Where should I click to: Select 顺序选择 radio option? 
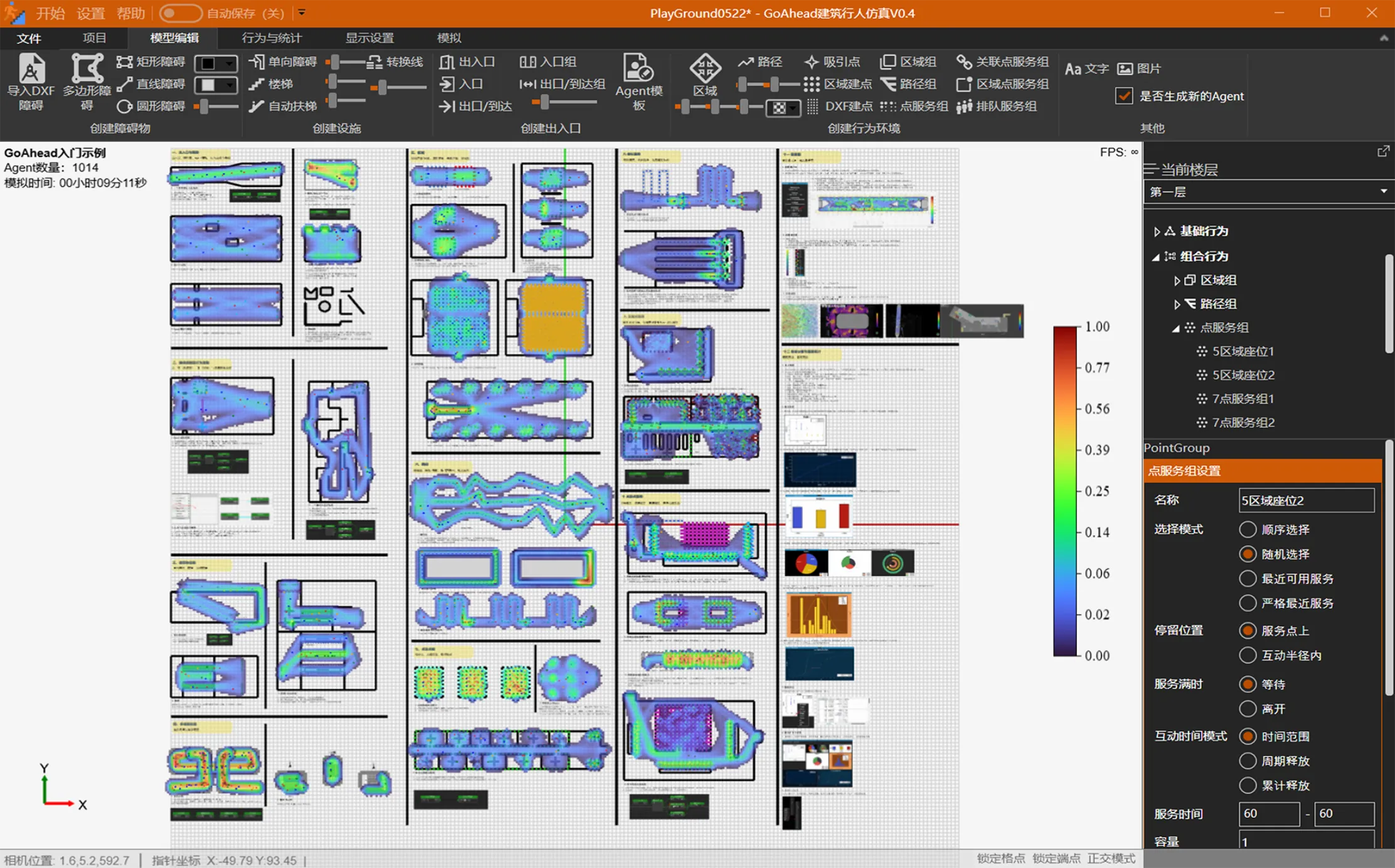click(1247, 529)
